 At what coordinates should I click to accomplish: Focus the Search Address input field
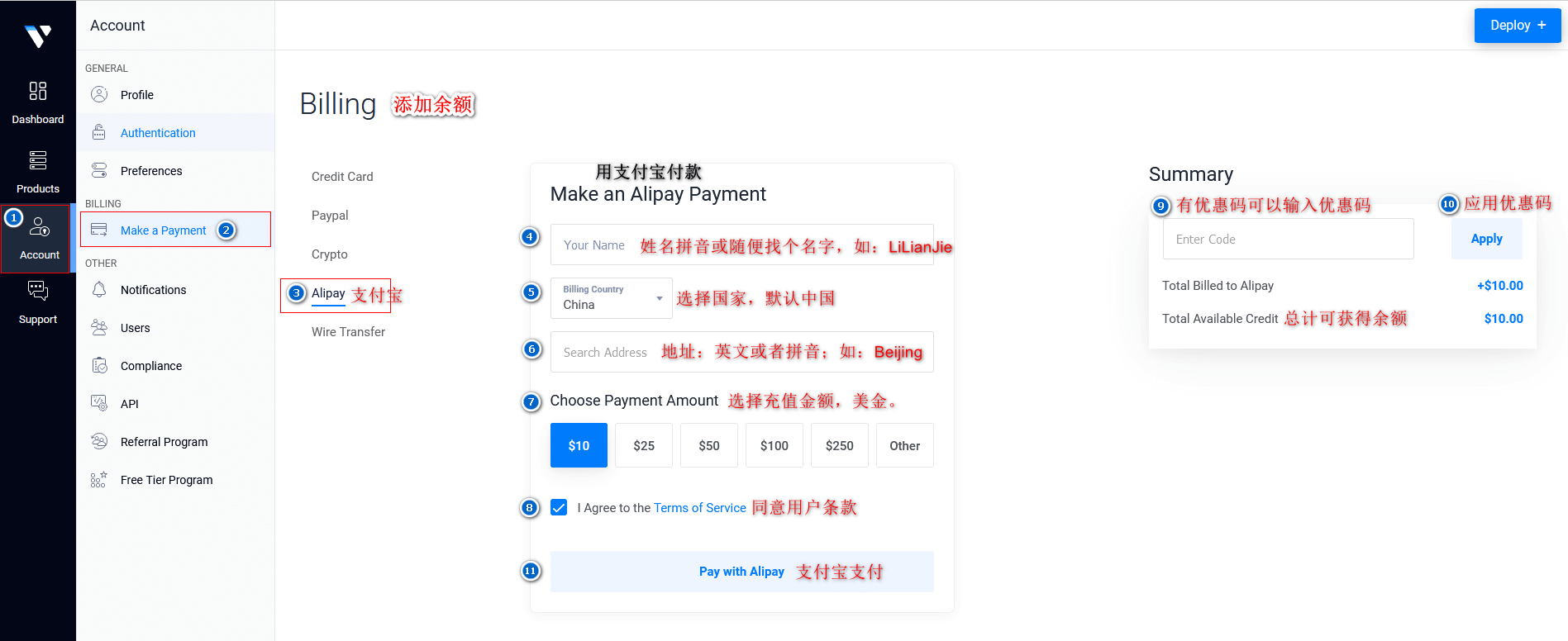[741, 352]
